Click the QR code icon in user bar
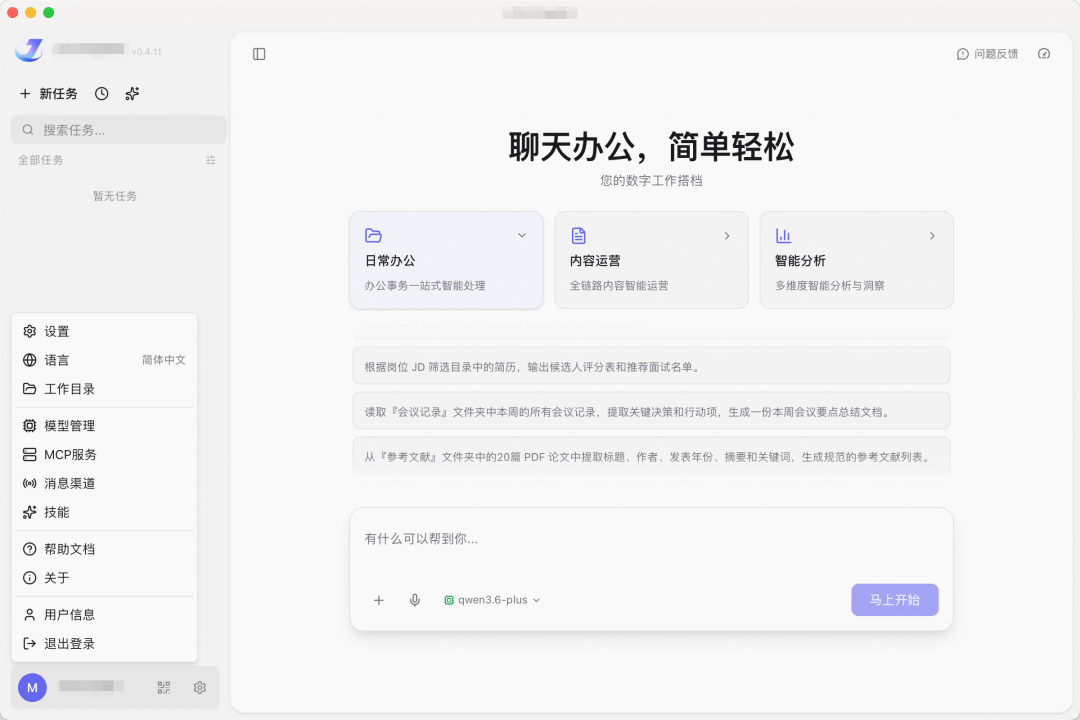The width and height of the screenshot is (1080, 720). (164, 688)
